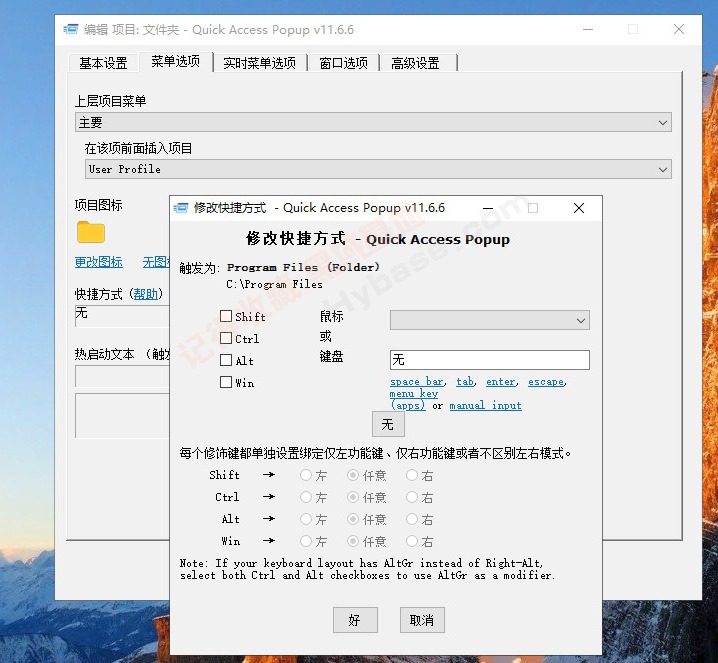Select the 右 radio for Alt
The image size is (718, 663).
point(412,519)
